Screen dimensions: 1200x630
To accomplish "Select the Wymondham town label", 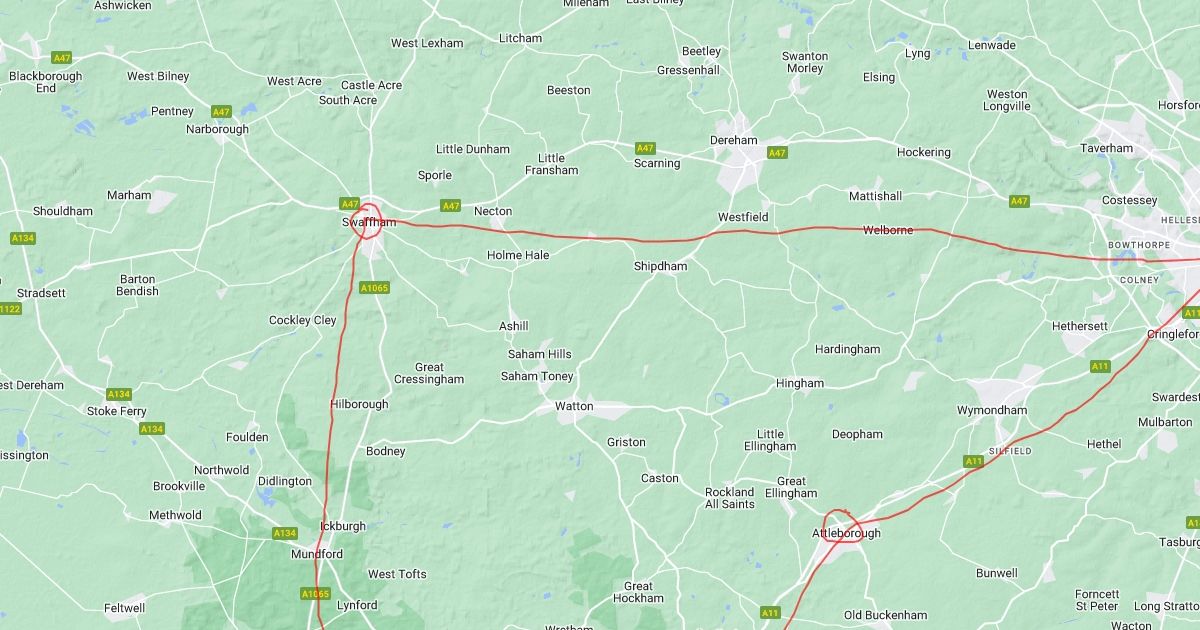I will [992, 411].
